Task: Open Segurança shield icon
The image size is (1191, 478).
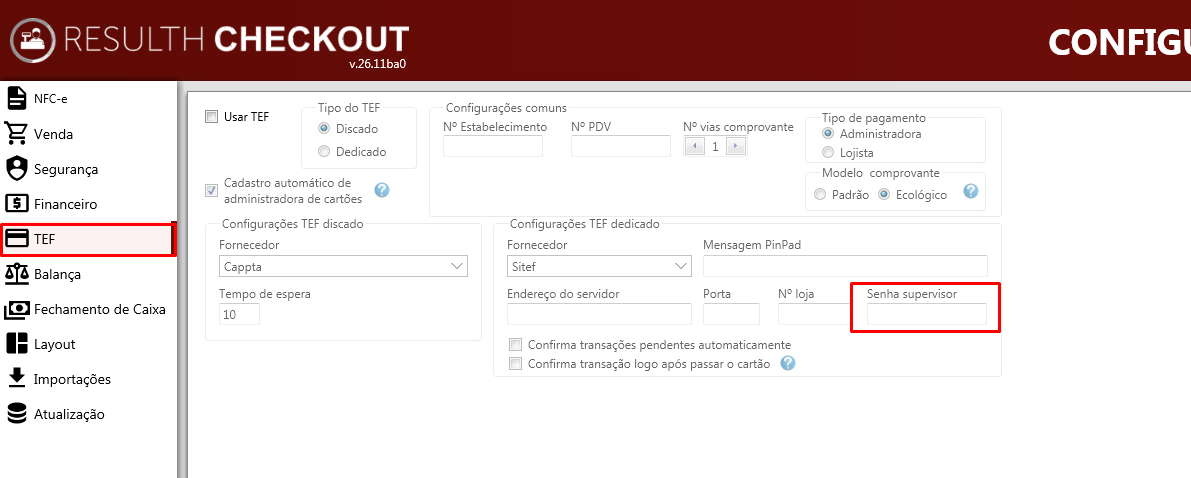Action: click(17, 169)
